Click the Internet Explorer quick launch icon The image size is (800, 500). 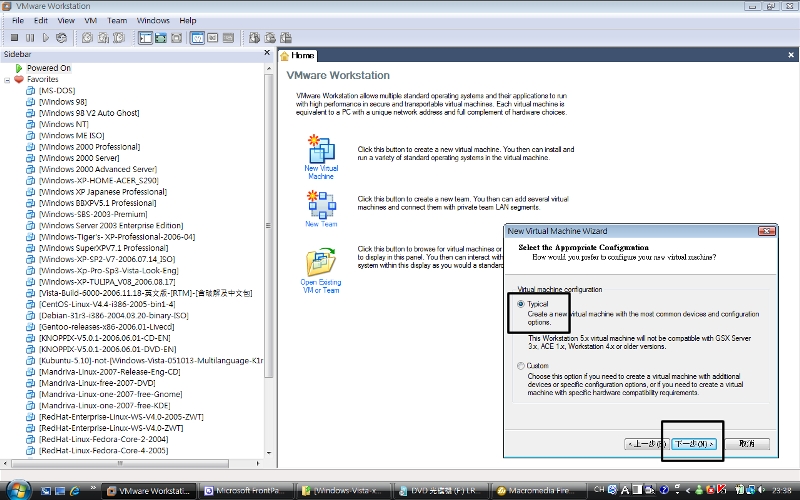click(75, 491)
